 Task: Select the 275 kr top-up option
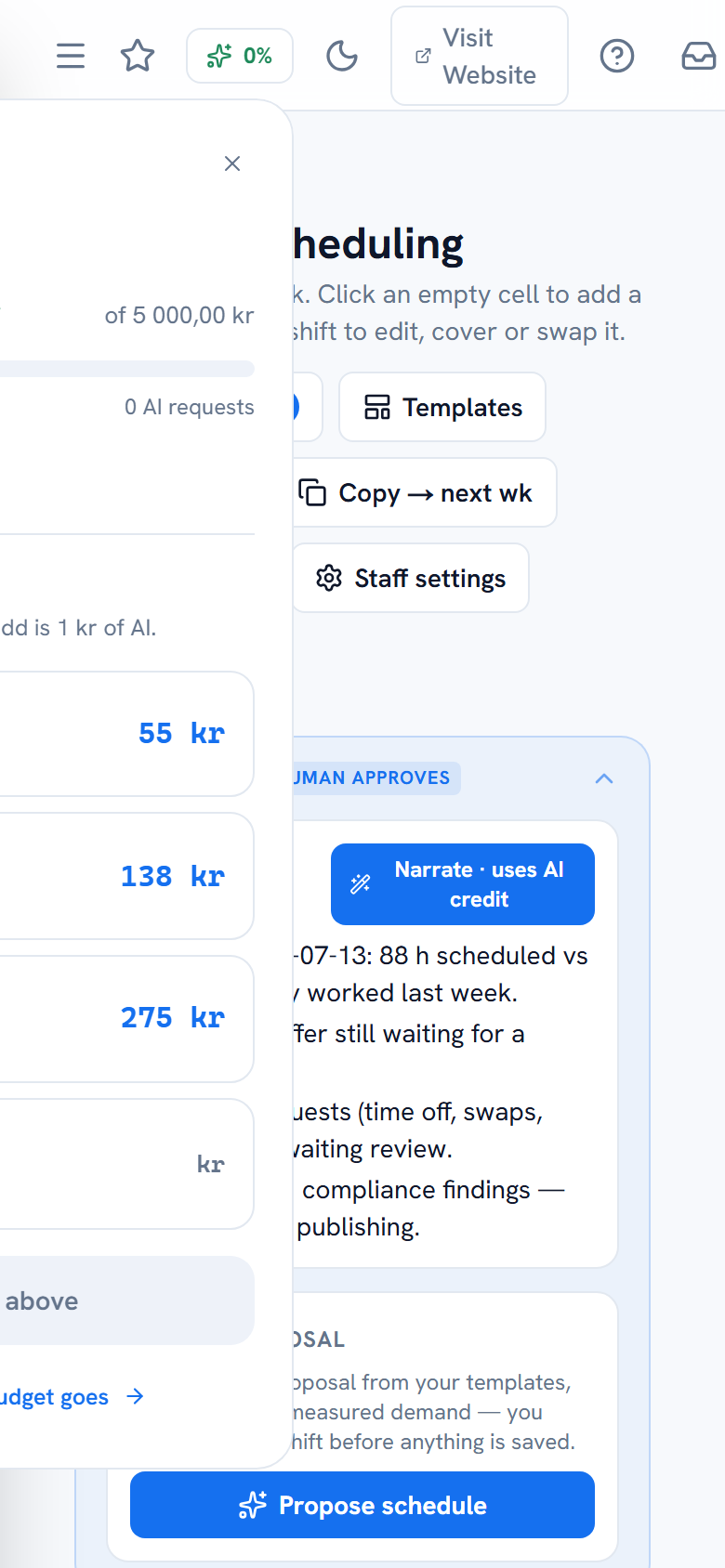(x=126, y=1018)
